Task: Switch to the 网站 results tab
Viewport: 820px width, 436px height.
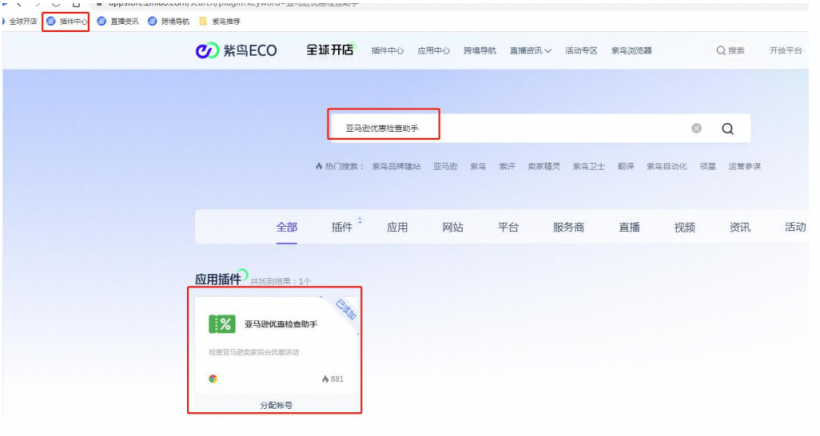Action: coord(453,227)
